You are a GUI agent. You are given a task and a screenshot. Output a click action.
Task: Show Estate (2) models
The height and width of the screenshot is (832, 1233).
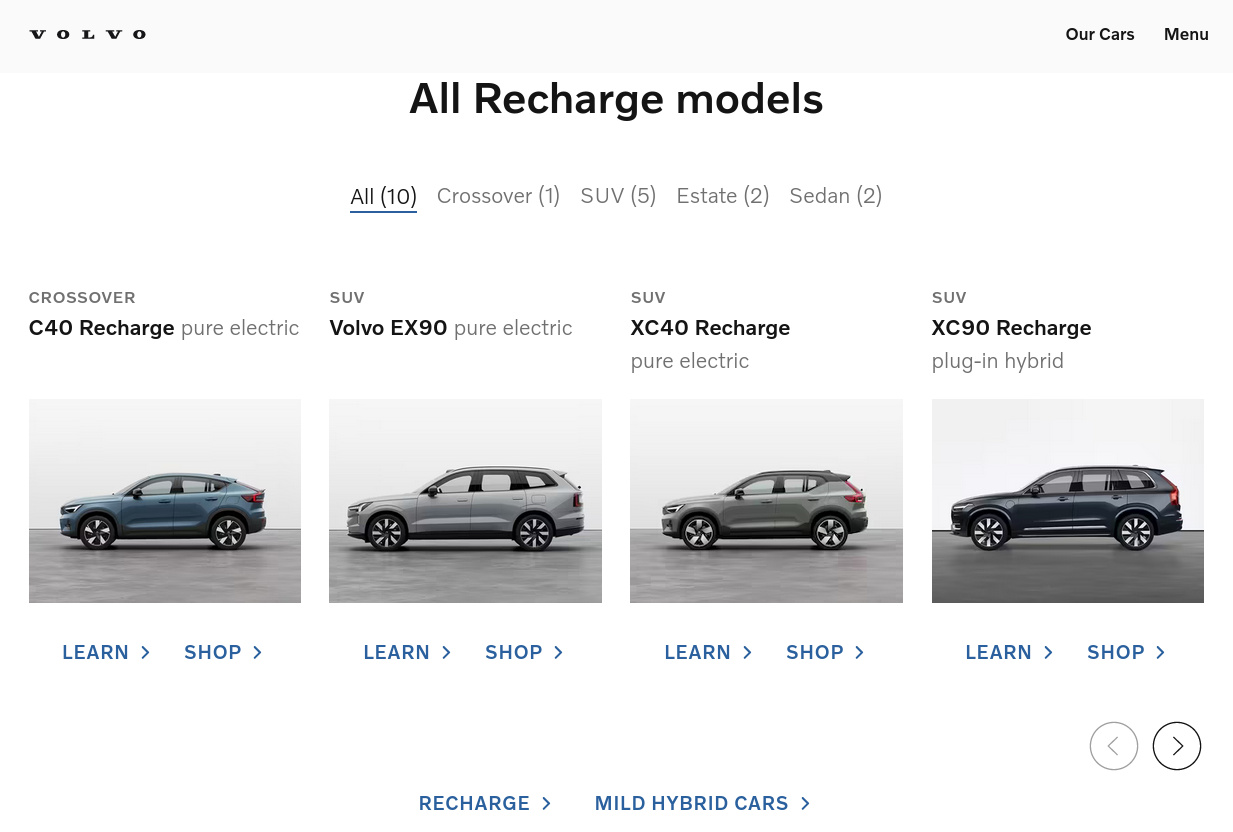722,196
